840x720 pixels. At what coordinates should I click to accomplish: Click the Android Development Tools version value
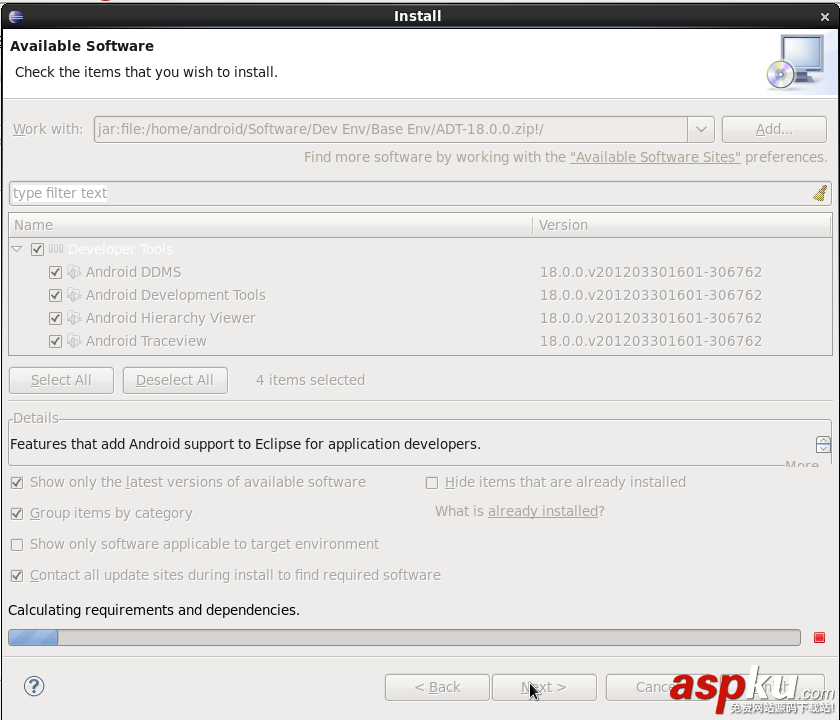[x=651, y=295]
